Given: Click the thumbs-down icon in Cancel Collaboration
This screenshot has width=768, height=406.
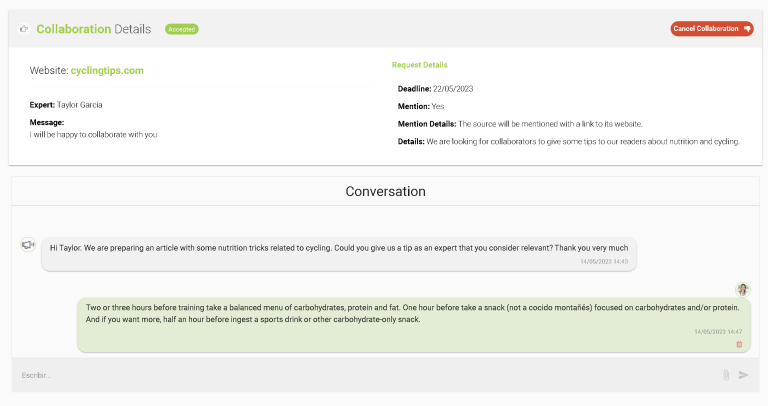Looking at the screenshot, I should pyautogui.click(x=748, y=29).
